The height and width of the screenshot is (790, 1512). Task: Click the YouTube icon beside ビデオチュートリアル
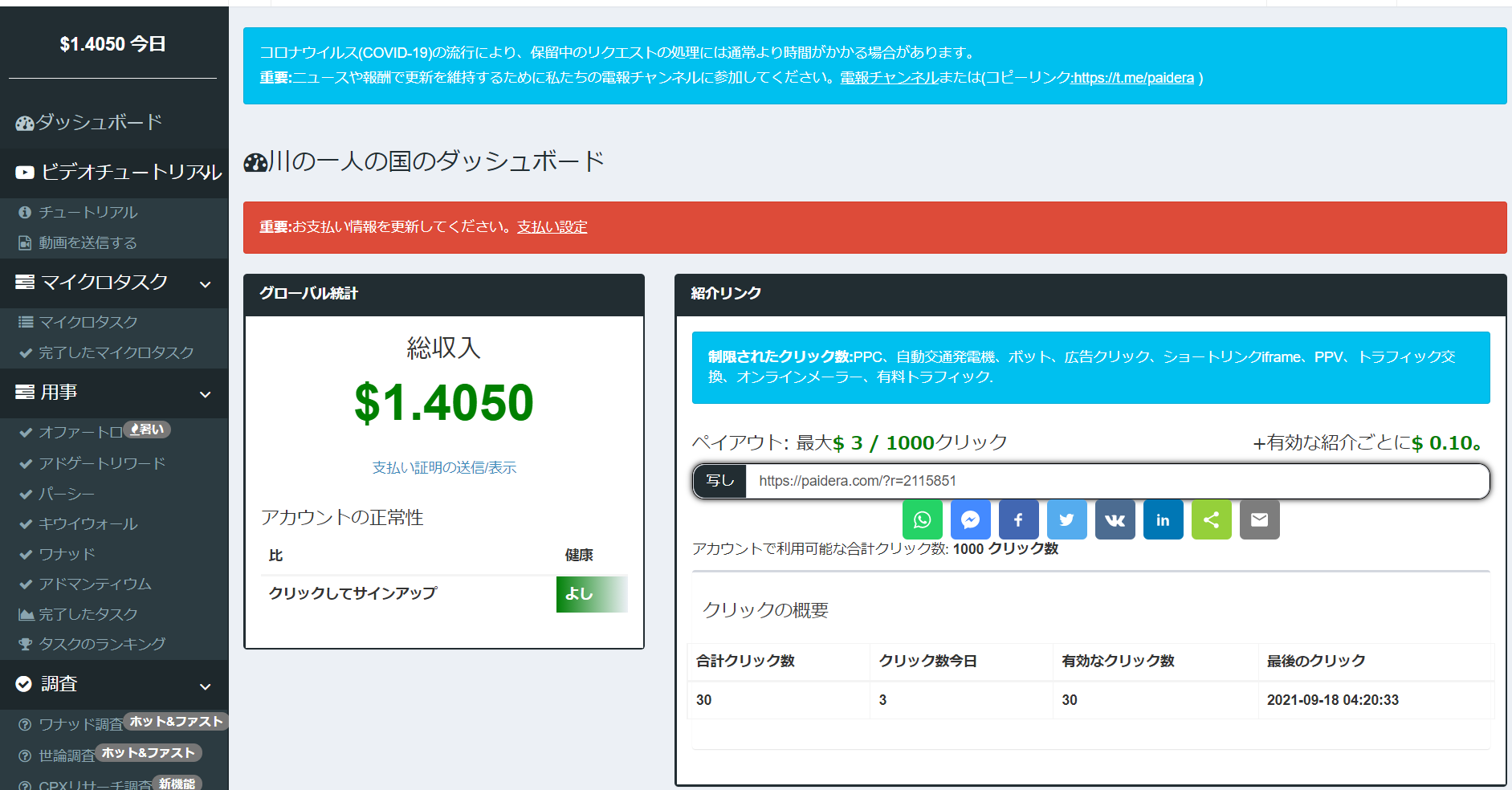click(25, 172)
